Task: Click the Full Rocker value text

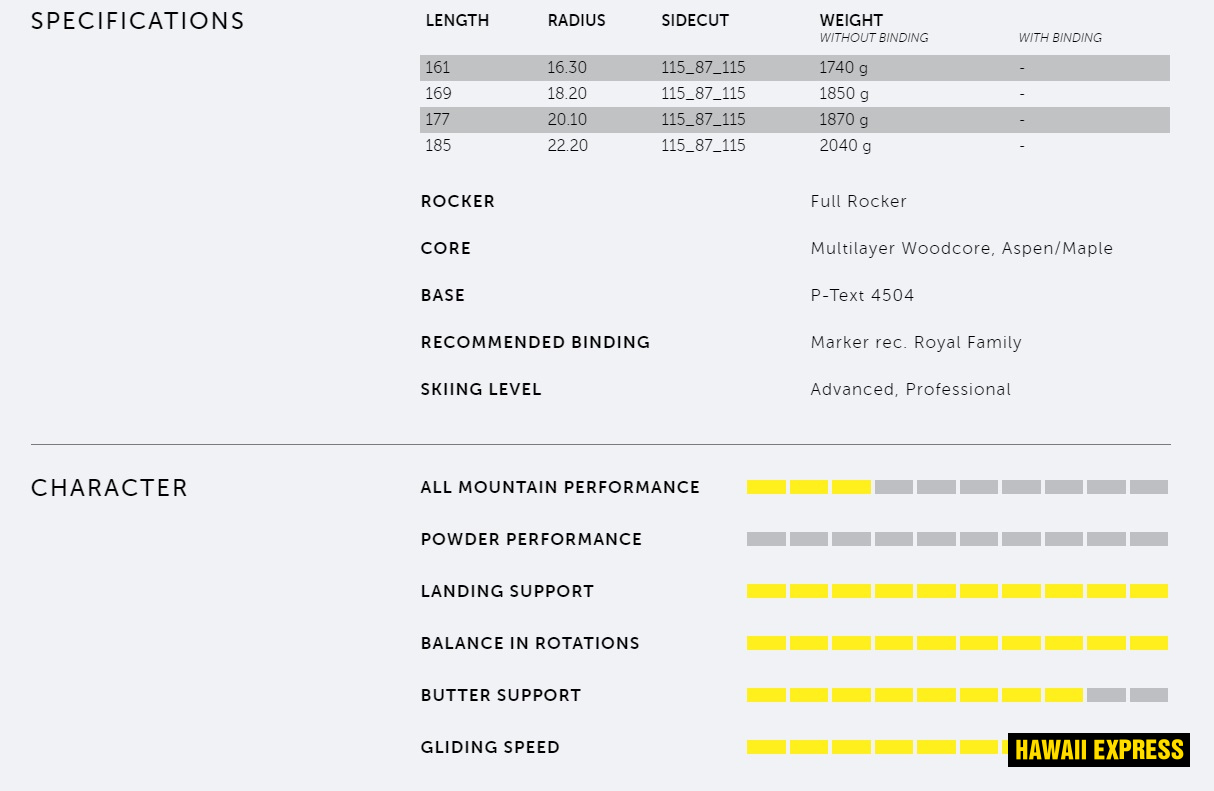Action: (858, 201)
